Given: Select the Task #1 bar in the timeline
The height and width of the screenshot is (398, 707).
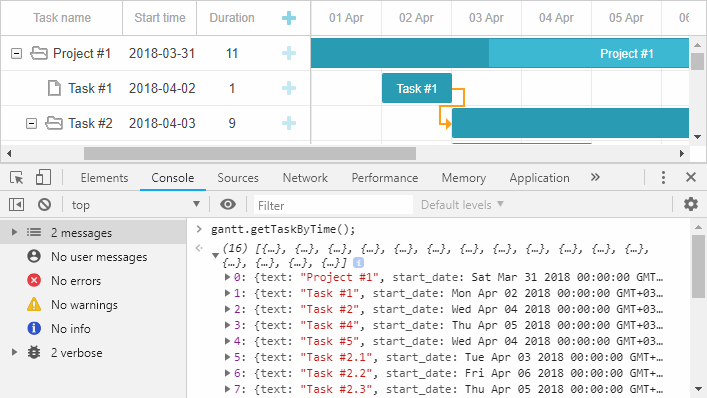Looking at the screenshot, I should pos(417,88).
